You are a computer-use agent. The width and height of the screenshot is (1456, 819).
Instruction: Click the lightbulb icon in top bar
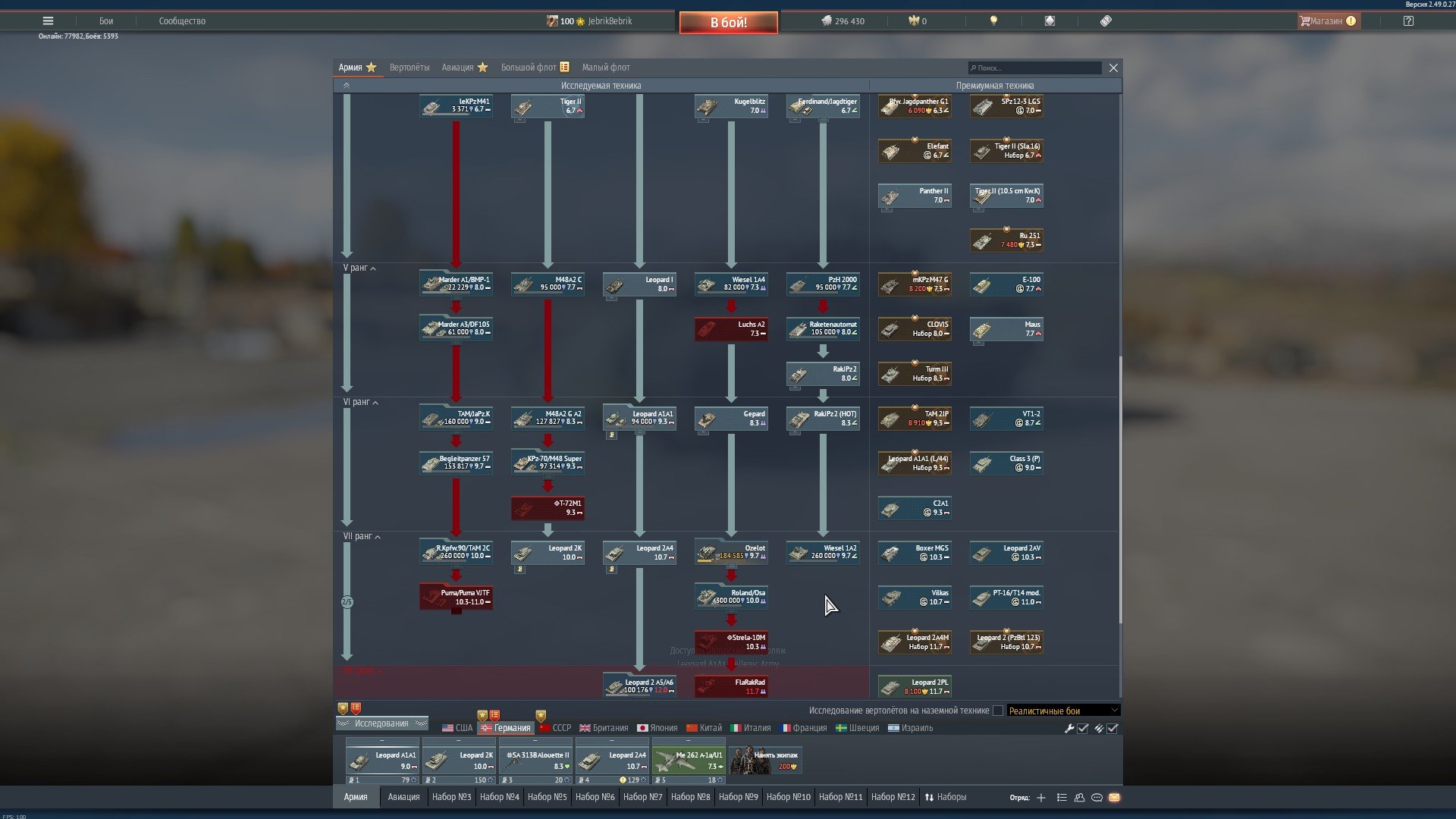click(993, 21)
